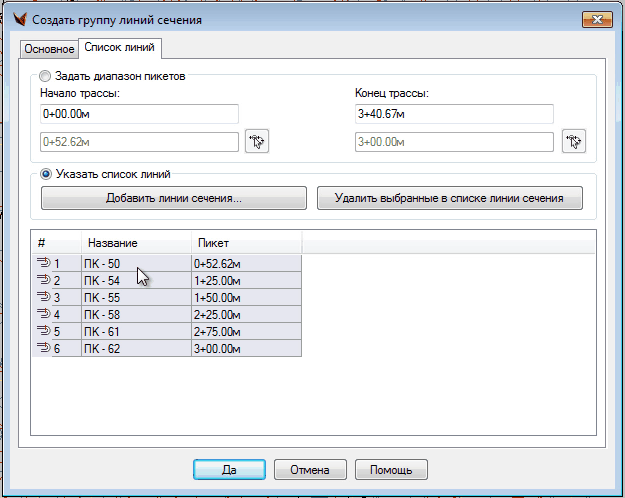625x498 pixels.
Task: Select 'Задать диапазон пикетов' radio button
Action: (x=46, y=75)
